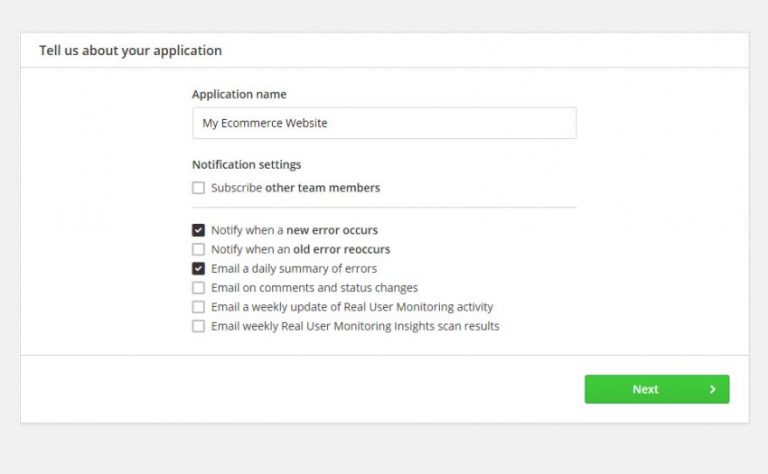This screenshot has height=474, width=768.
Task: Click the Application name input field
Action: click(384, 123)
